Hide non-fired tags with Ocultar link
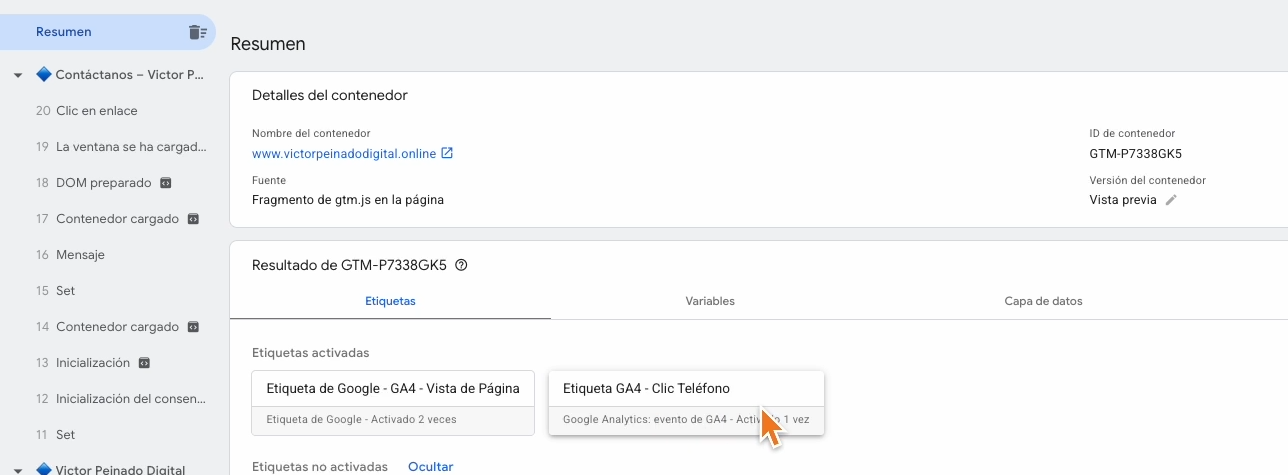Viewport: 1288px width, 475px height. pyautogui.click(x=430, y=467)
